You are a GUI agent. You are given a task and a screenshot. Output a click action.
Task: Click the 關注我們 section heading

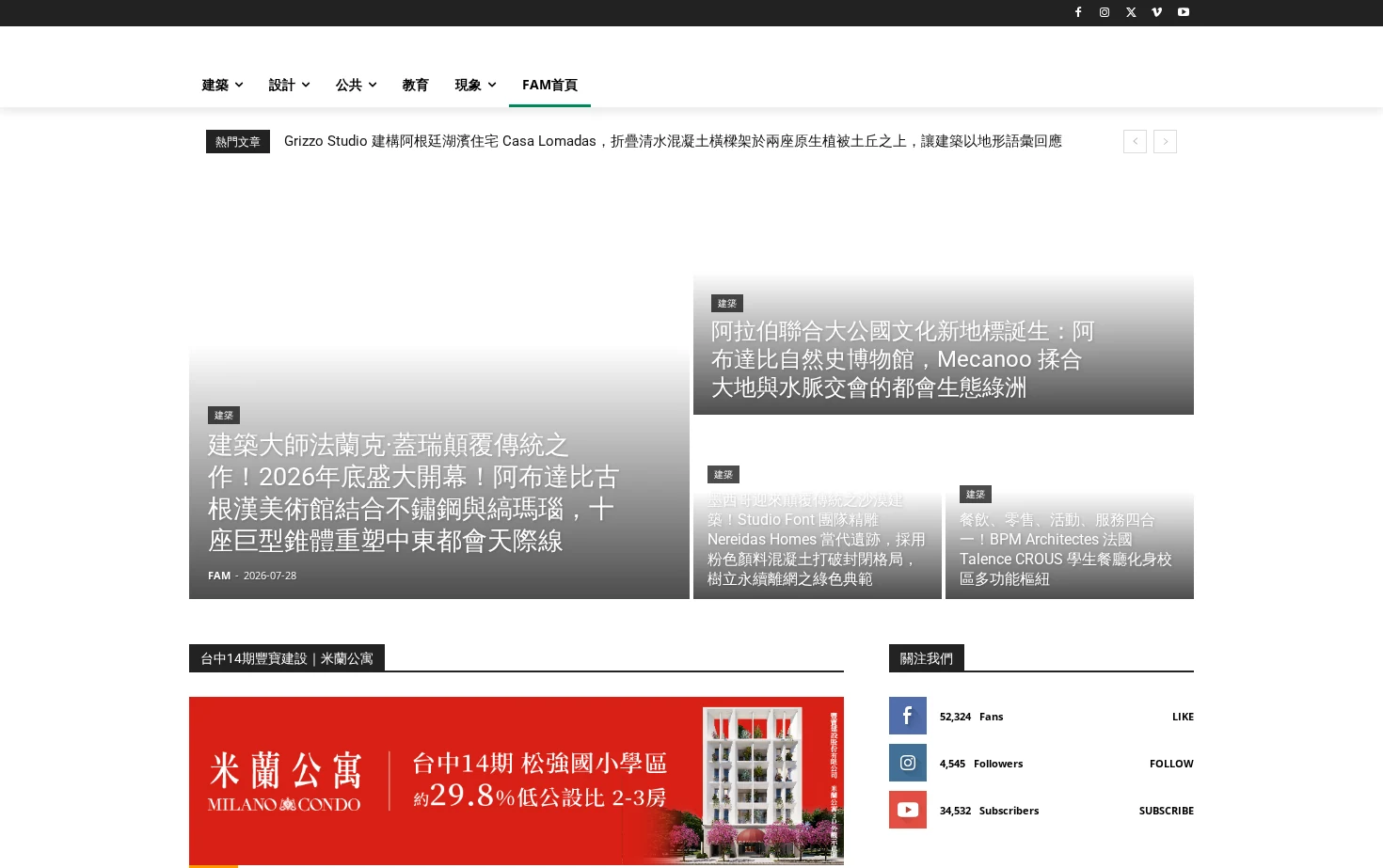927,658
